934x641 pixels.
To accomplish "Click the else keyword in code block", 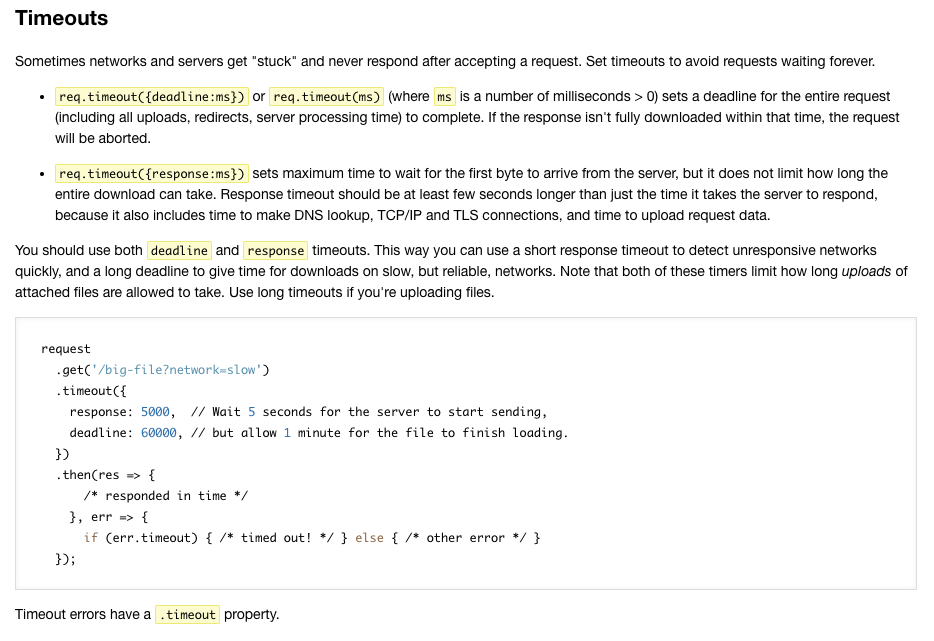I will coord(369,538).
